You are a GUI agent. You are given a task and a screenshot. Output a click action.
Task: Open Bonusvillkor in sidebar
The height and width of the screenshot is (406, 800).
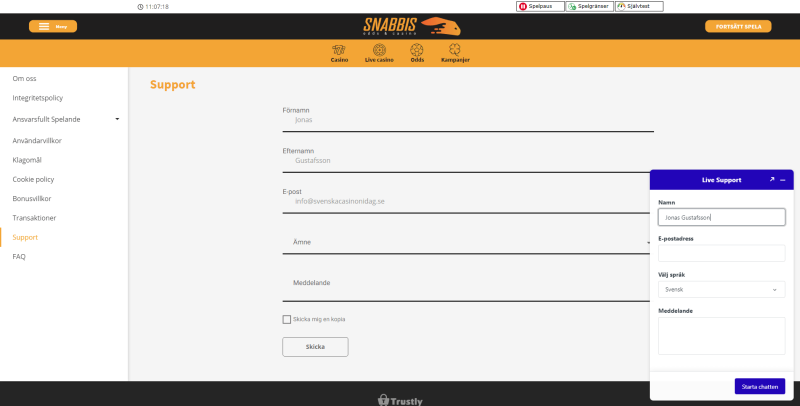(32, 198)
